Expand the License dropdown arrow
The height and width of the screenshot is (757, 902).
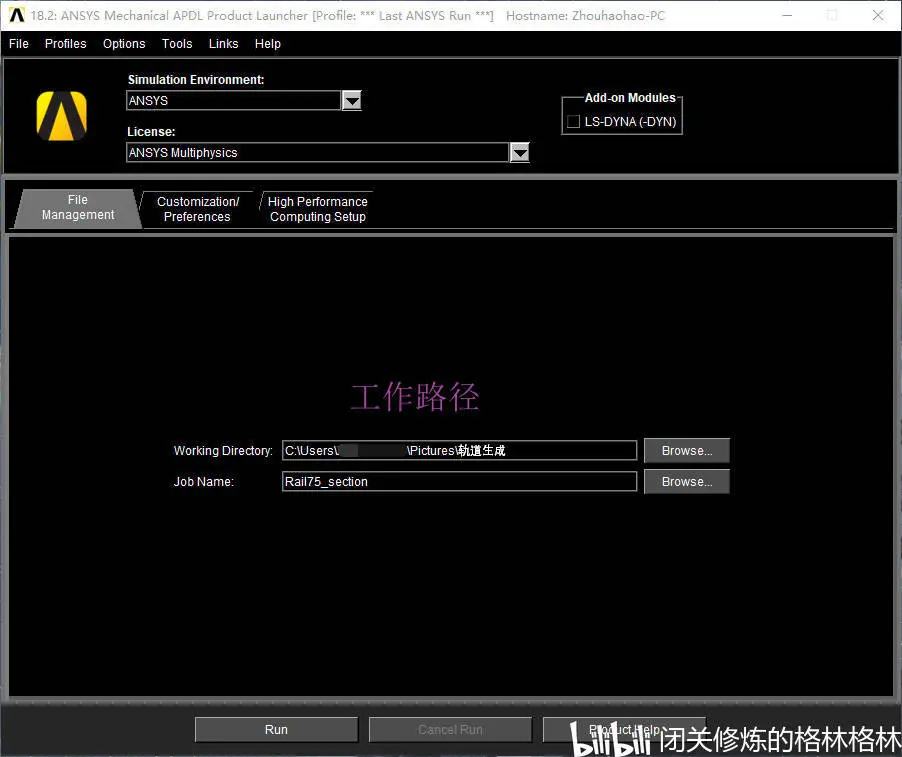519,152
